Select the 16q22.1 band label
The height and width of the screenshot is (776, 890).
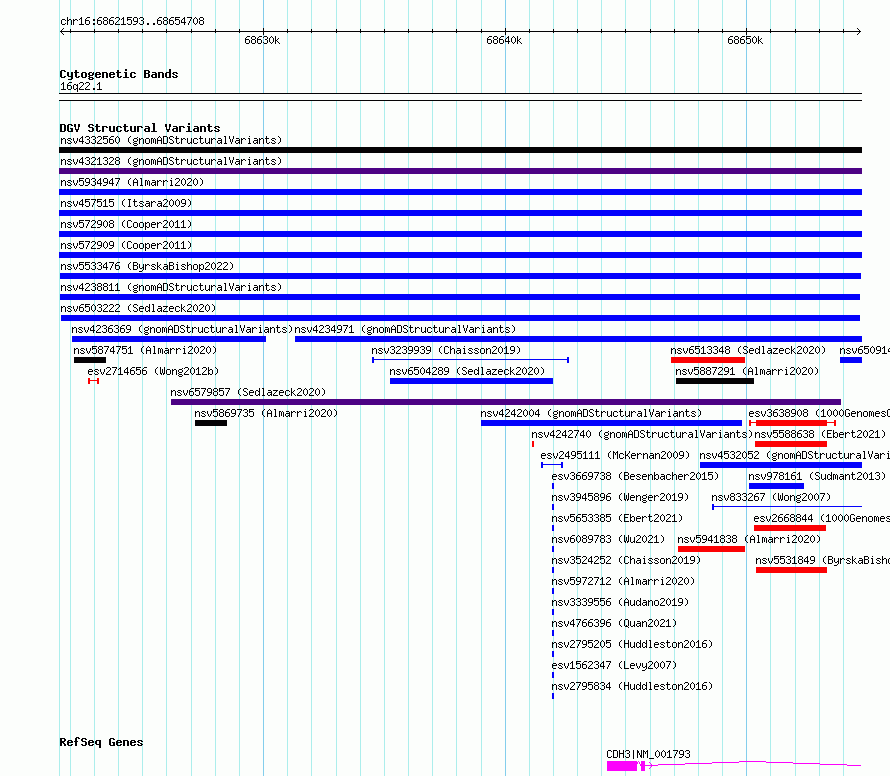point(81,86)
